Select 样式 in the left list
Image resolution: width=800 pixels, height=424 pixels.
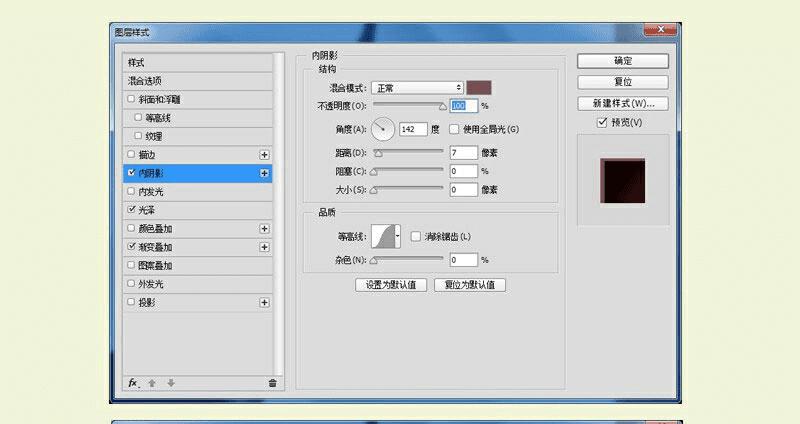pyautogui.click(x=198, y=62)
